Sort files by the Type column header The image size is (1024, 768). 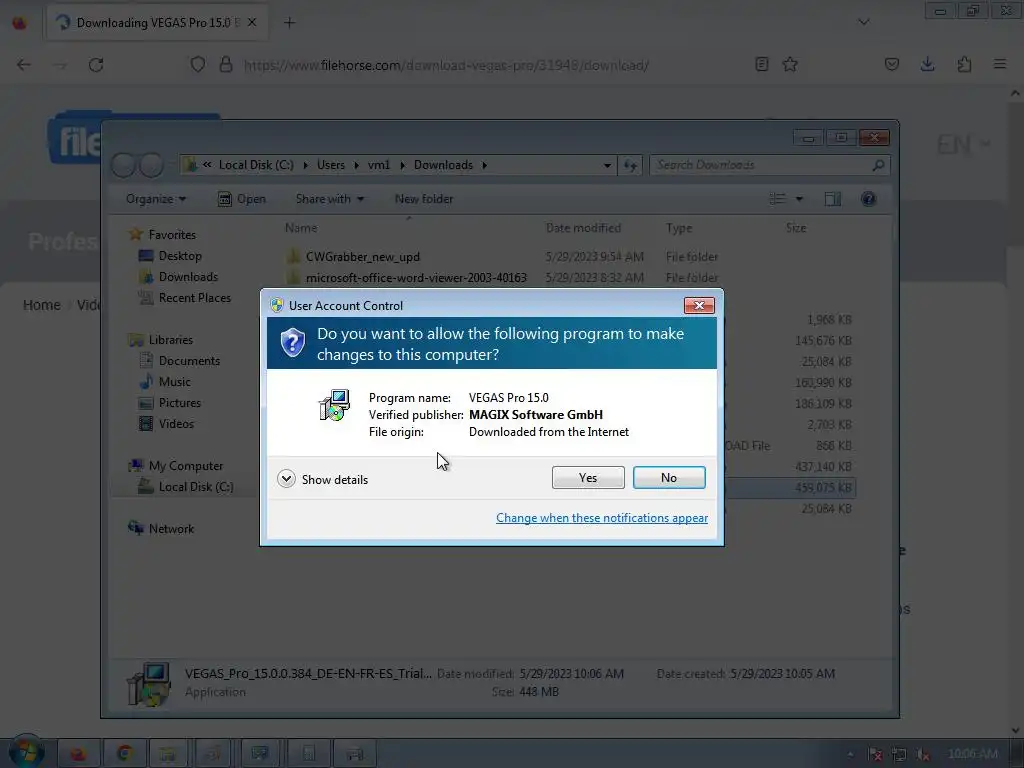point(679,228)
